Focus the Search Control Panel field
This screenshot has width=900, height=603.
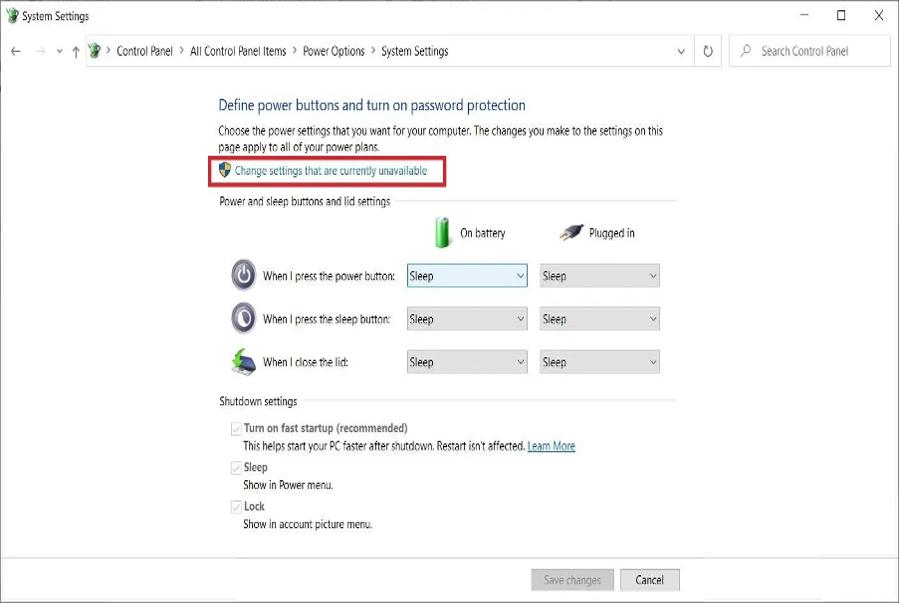click(809, 51)
